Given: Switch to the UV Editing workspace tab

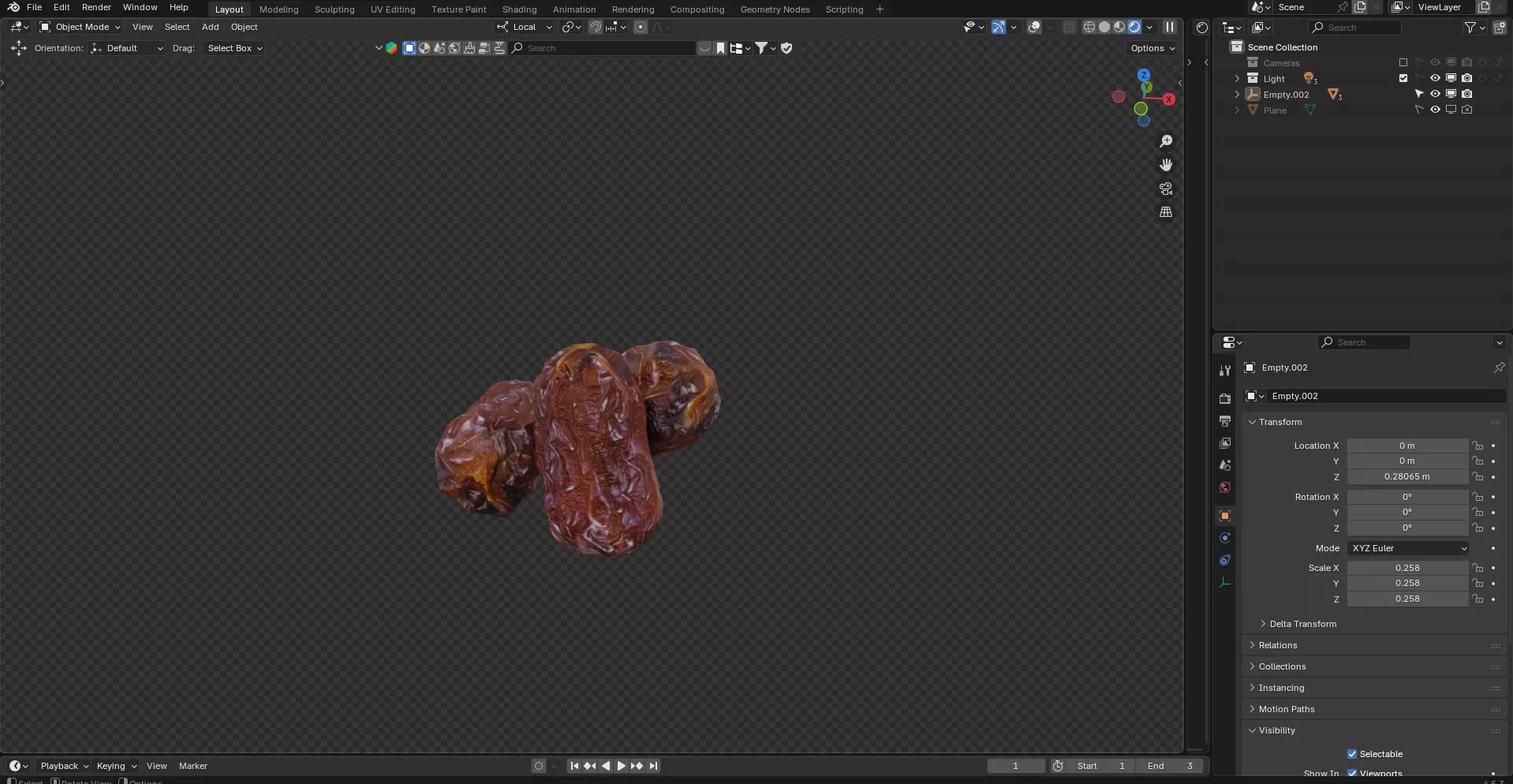Looking at the screenshot, I should (x=393, y=9).
